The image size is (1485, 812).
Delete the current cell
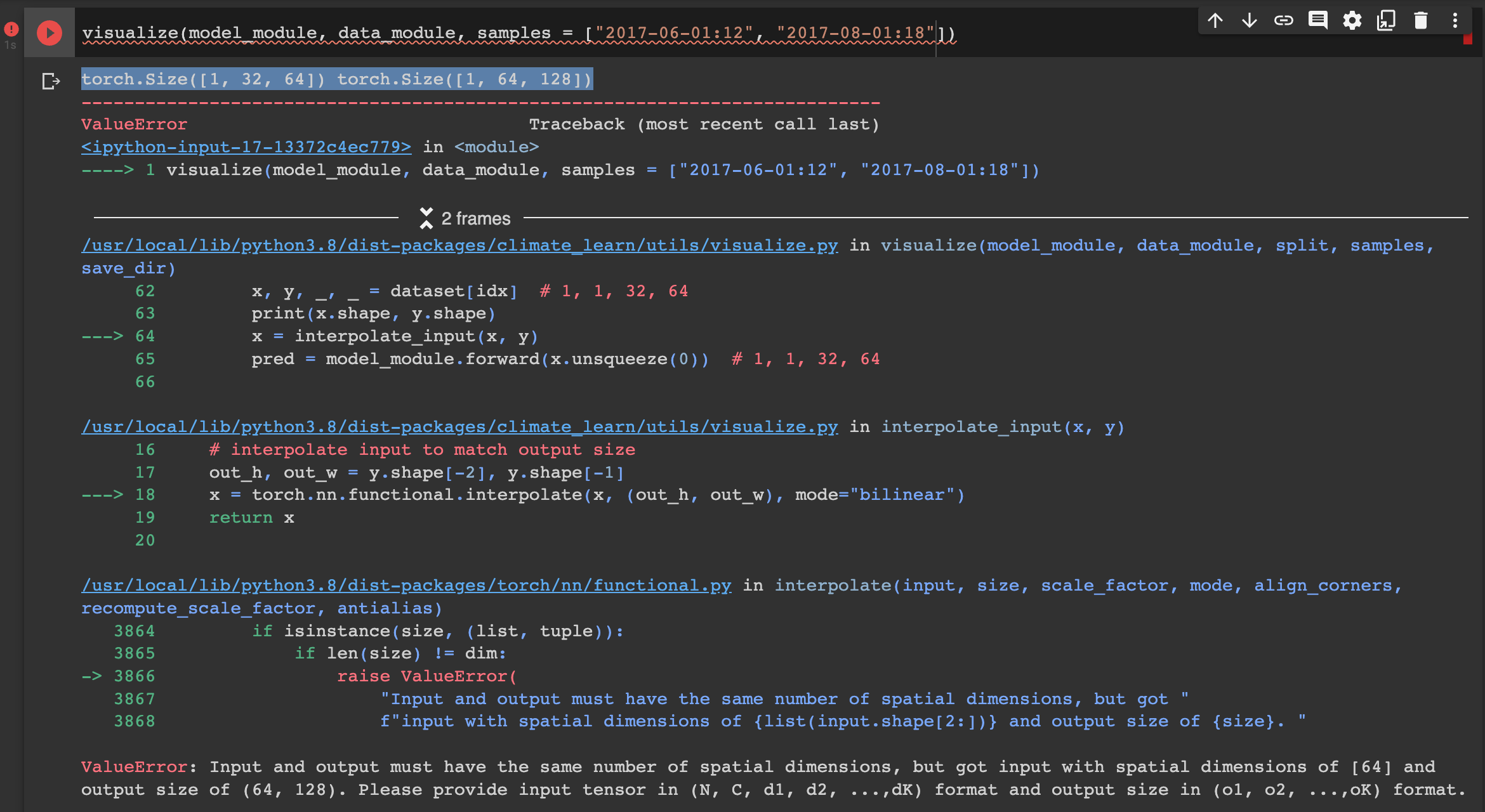point(1421,21)
